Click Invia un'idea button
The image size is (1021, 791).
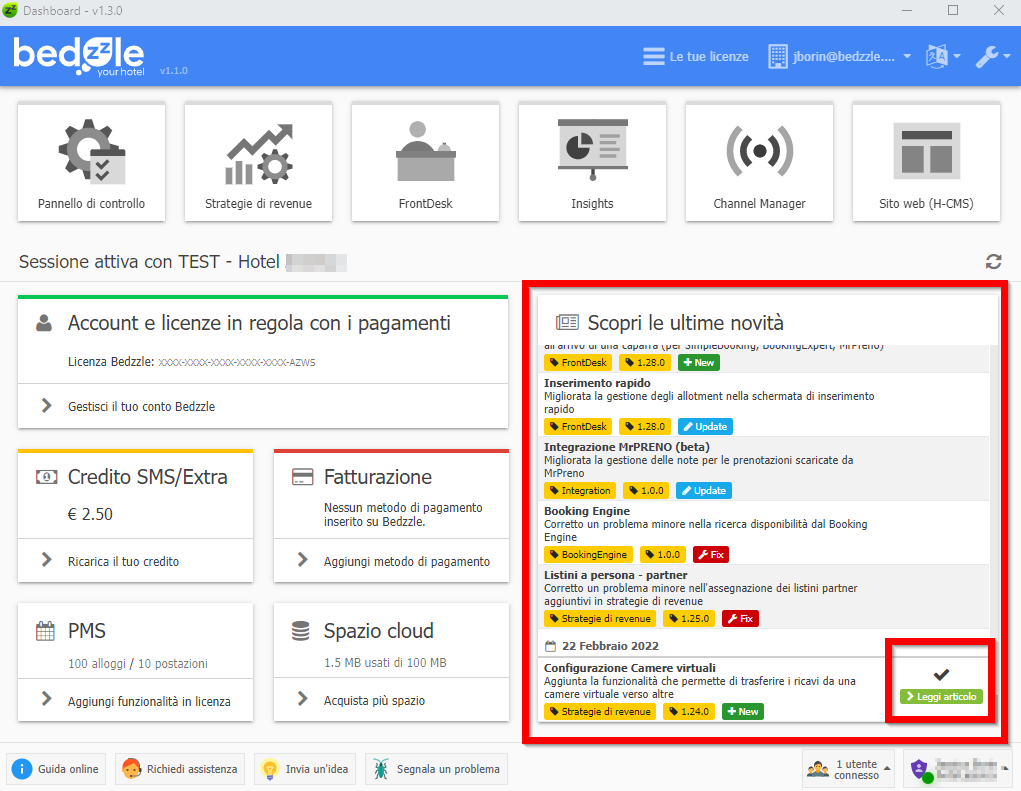point(305,769)
